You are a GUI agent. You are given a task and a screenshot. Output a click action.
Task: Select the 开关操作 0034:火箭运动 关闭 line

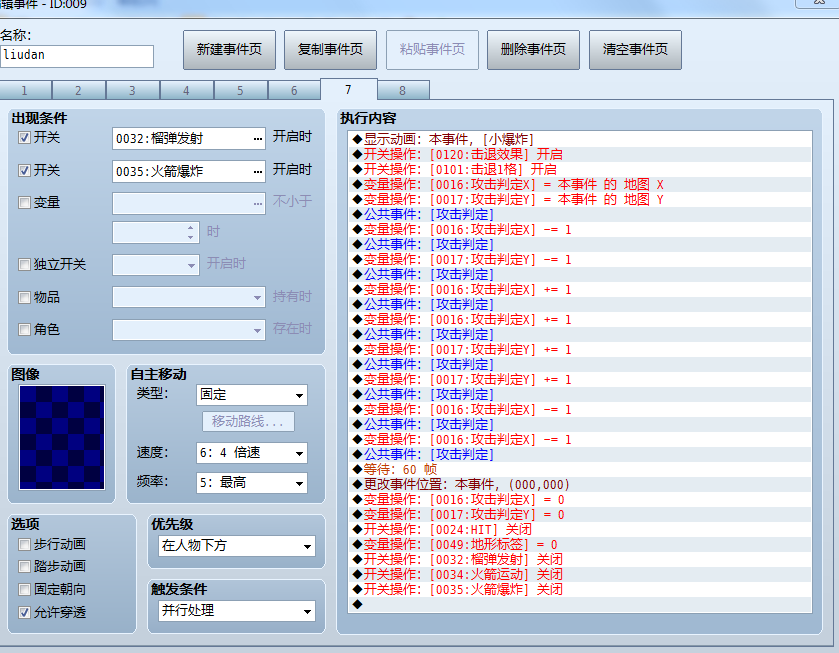(x=580, y=574)
